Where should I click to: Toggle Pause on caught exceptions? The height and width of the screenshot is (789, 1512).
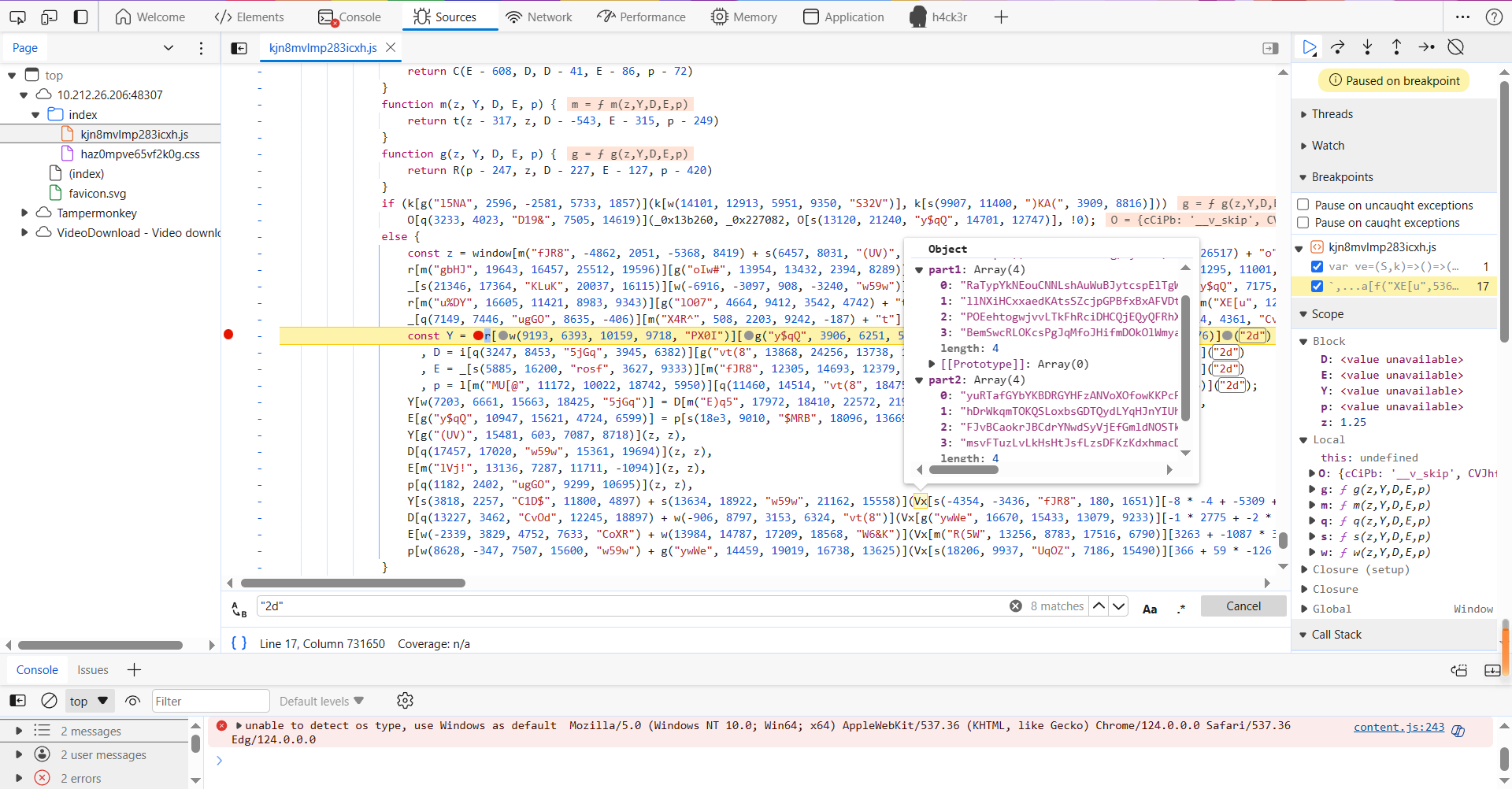[1303, 222]
